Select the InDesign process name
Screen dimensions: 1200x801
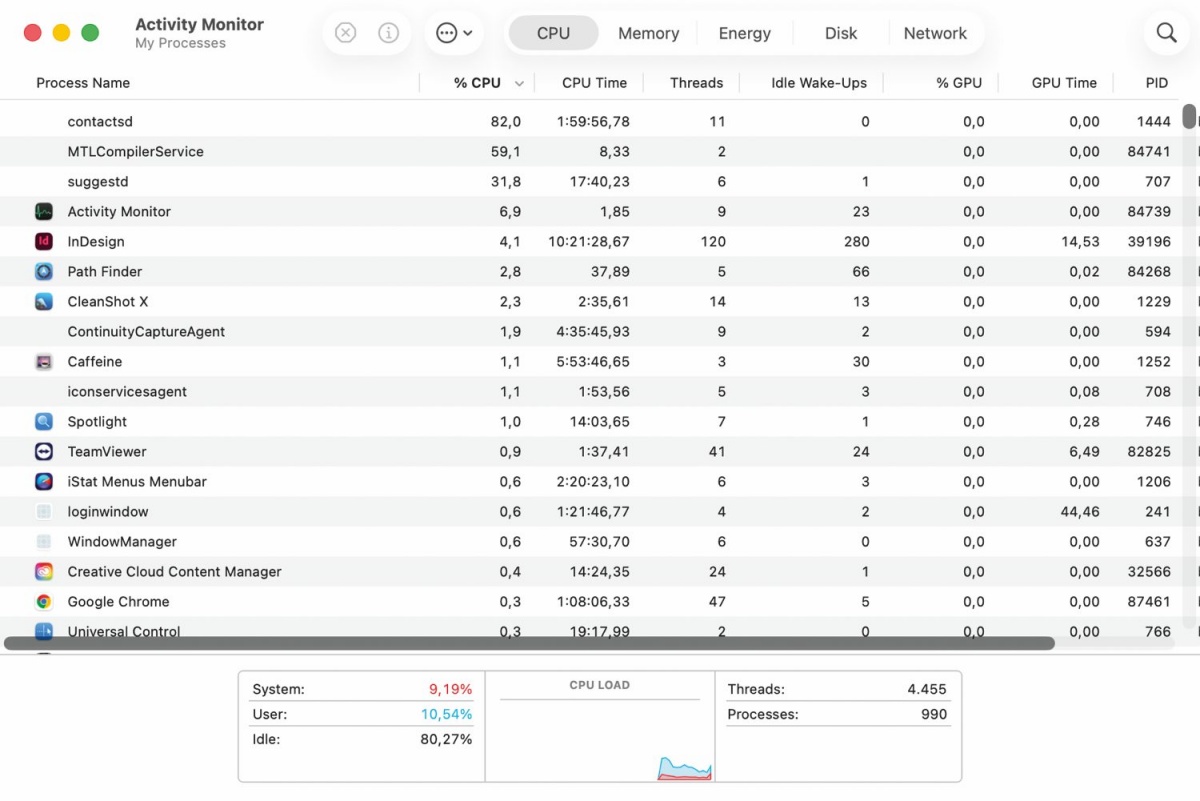96,241
